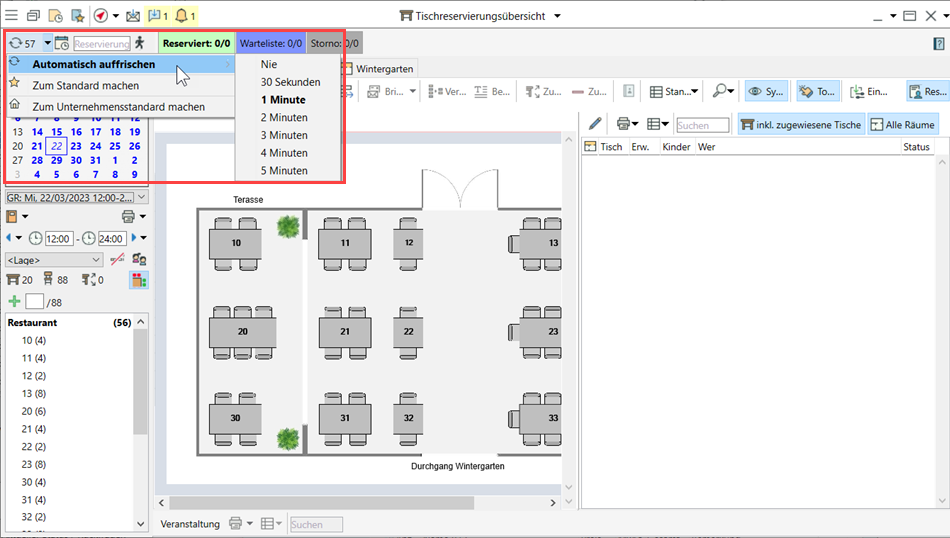This screenshot has height=538, width=950.
Task: Click the green plus add icon
Action: point(14,301)
